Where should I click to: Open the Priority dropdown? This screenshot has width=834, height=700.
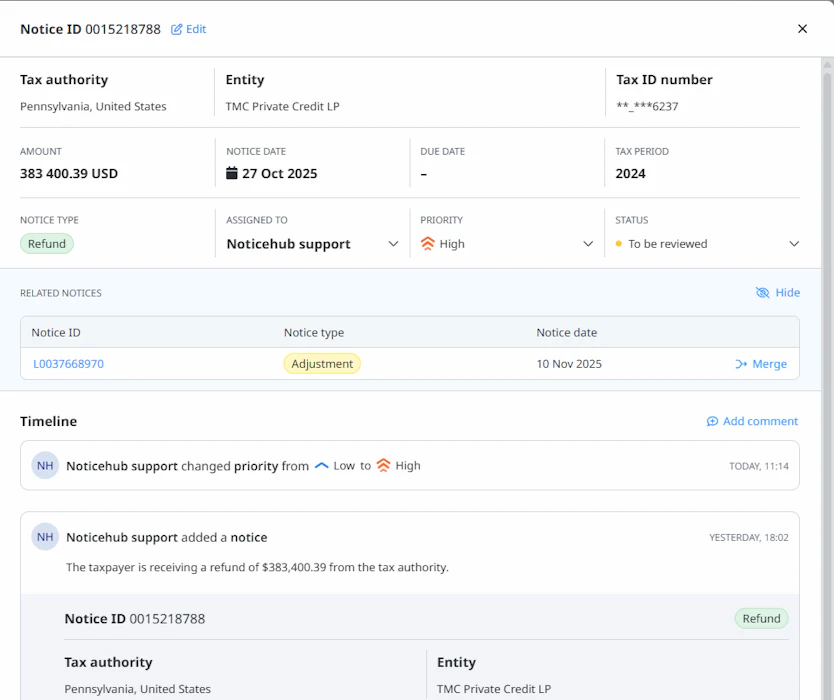(x=588, y=244)
